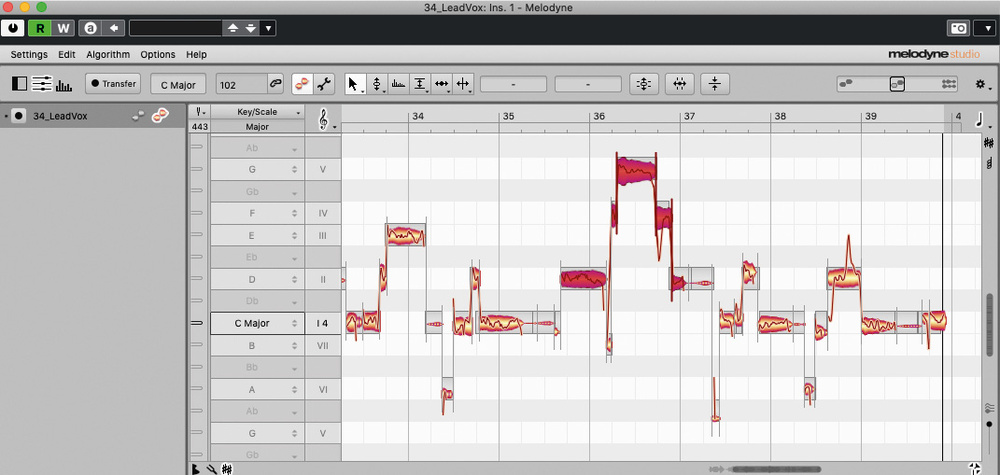The image size is (1000, 475).
Task: Open the Quantize Time macro
Action: pos(679,84)
